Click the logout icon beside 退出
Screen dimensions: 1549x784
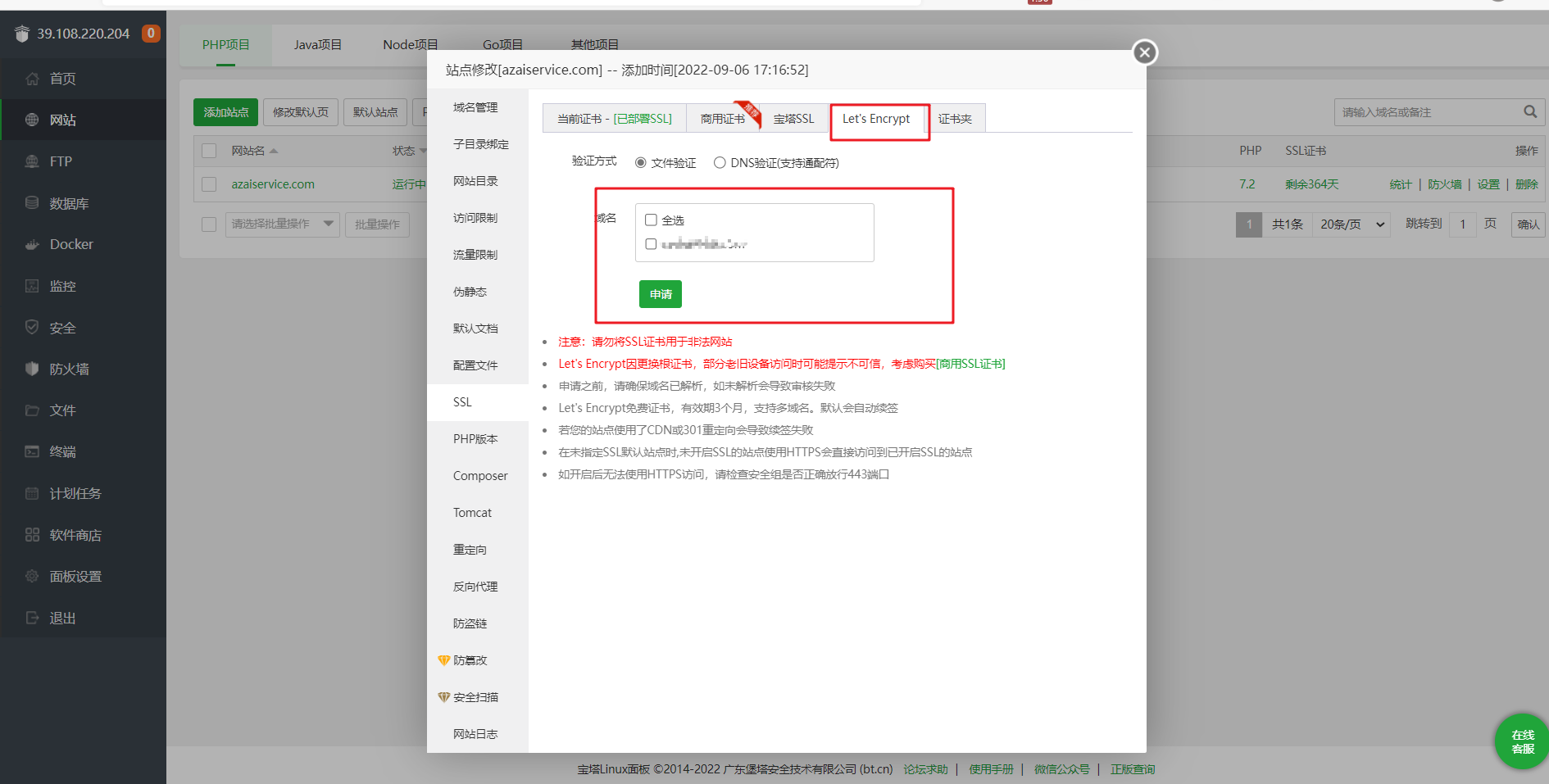pos(32,618)
